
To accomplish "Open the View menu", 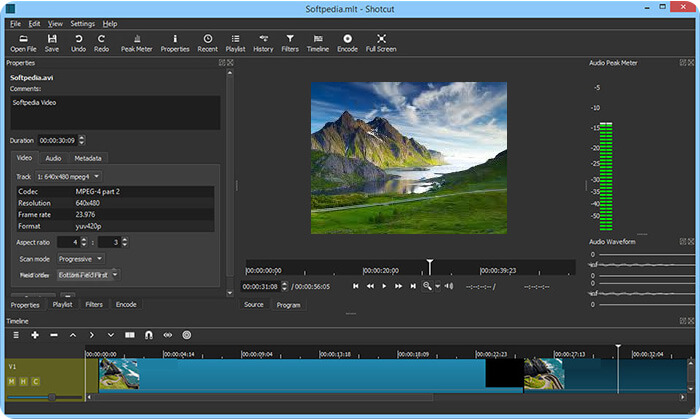I will (55, 24).
